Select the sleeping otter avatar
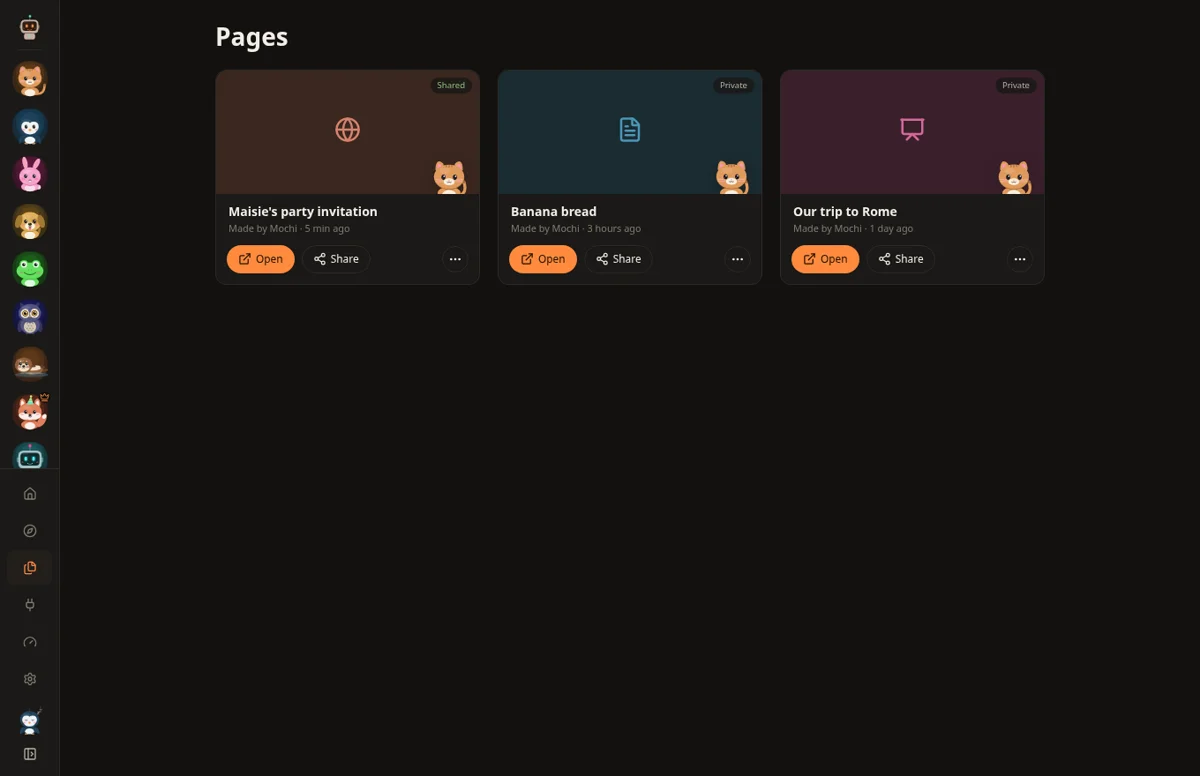 pos(30,365)
